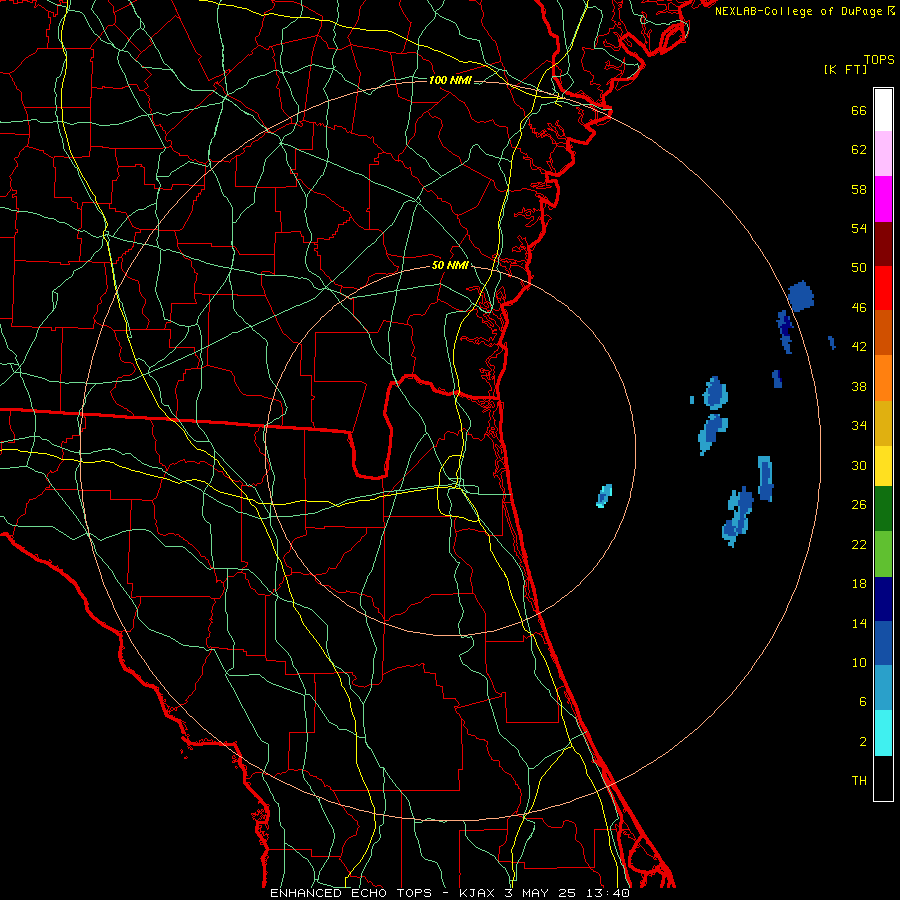Screen dimensions: 900x900
Task: Click the ENHANCED ECHO TOPS KJAX caption
Action: [x=450, y=893]
